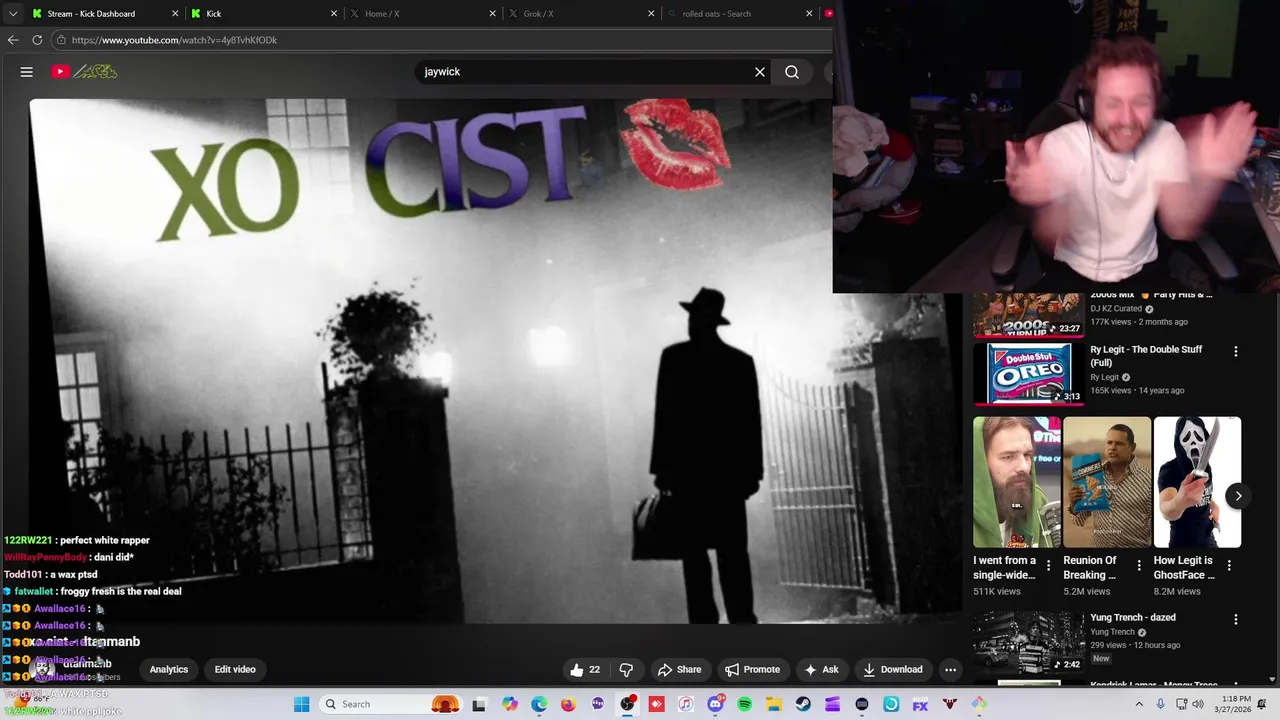Visit DJ KZ Curated channel
The height and width of the screenshot is (720, 1280).
click(1117, 309)
